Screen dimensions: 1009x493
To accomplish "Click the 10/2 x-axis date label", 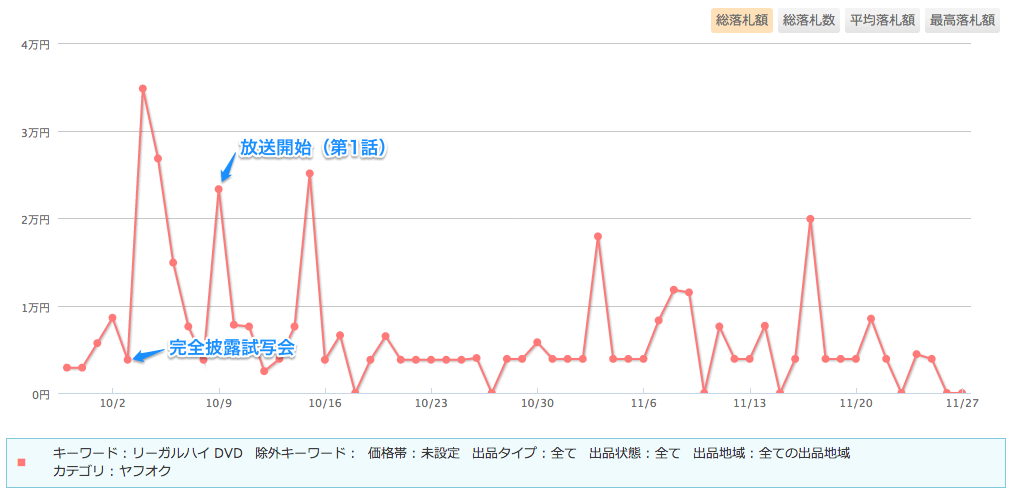I will coord(113,404).
